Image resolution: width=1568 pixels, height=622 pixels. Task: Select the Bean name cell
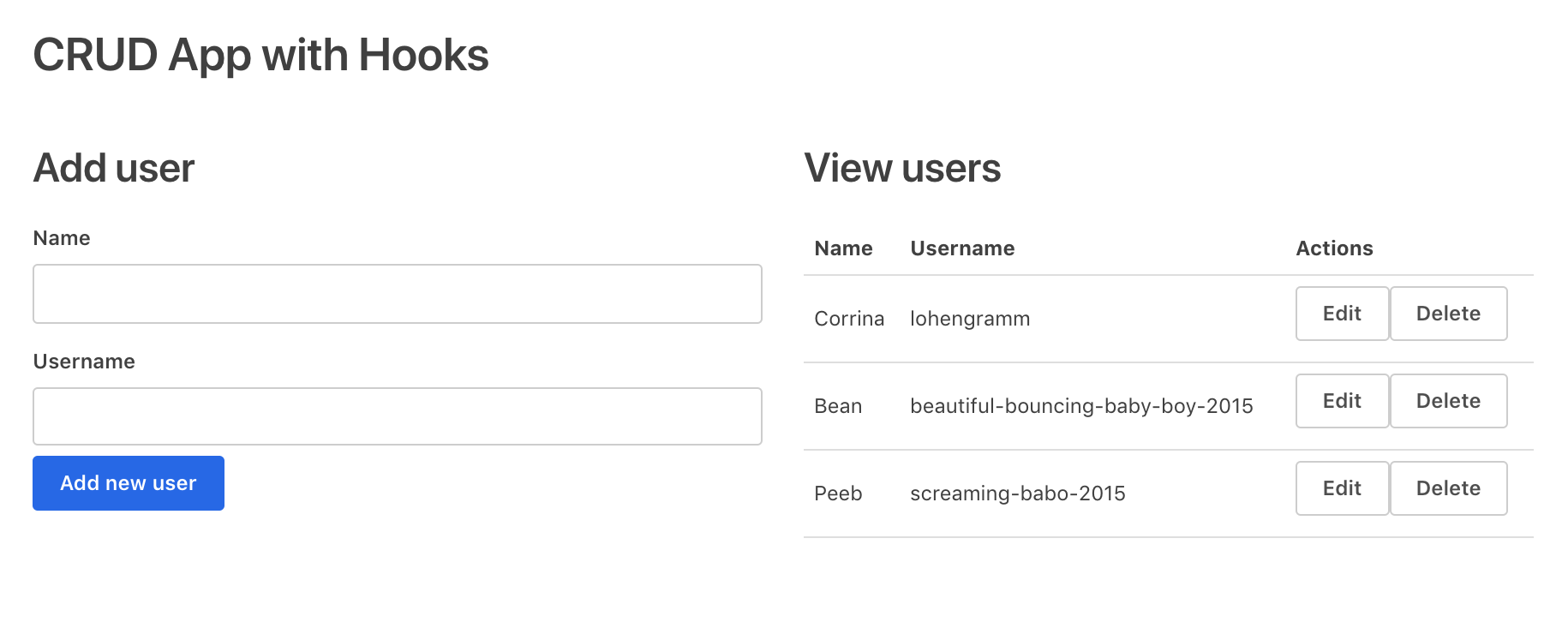pos(837,406)
